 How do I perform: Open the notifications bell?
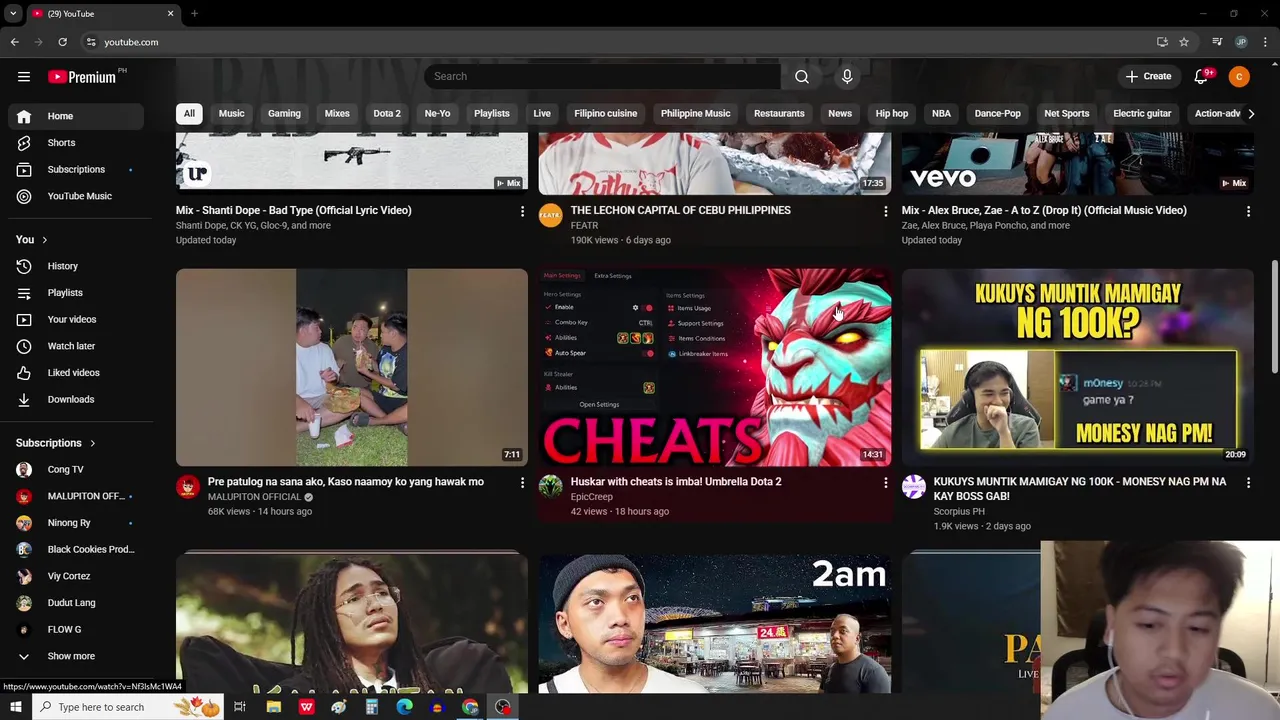pos(1201,77)
